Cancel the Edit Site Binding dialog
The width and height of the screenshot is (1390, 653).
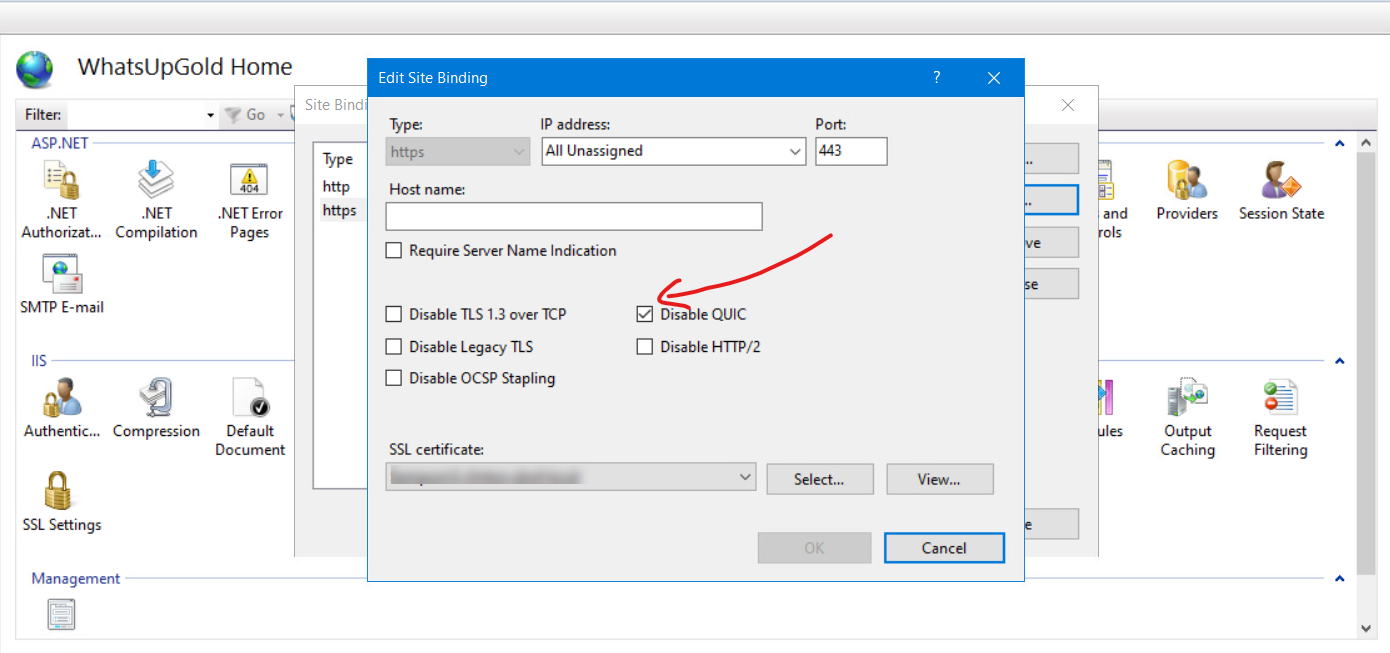944,548
